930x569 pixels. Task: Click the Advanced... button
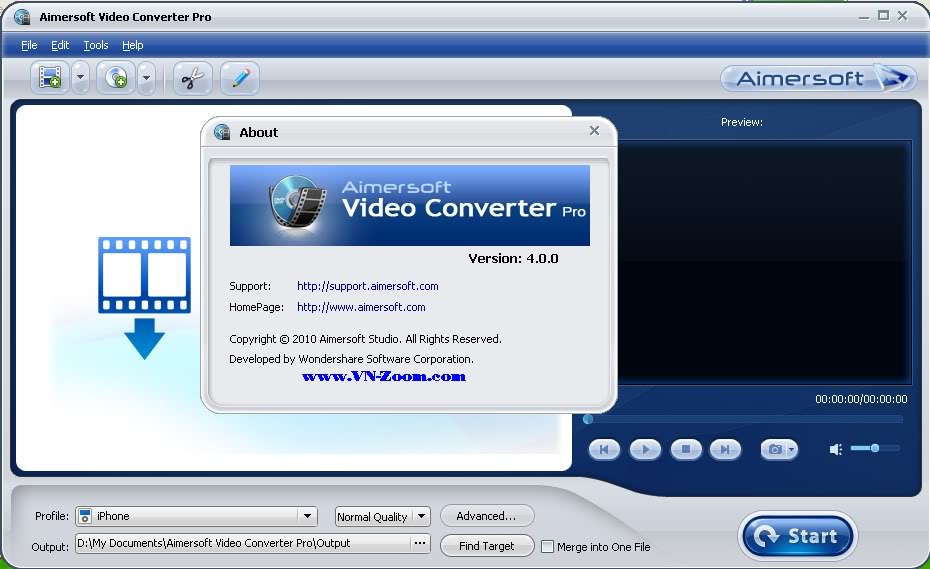[486, 516]
